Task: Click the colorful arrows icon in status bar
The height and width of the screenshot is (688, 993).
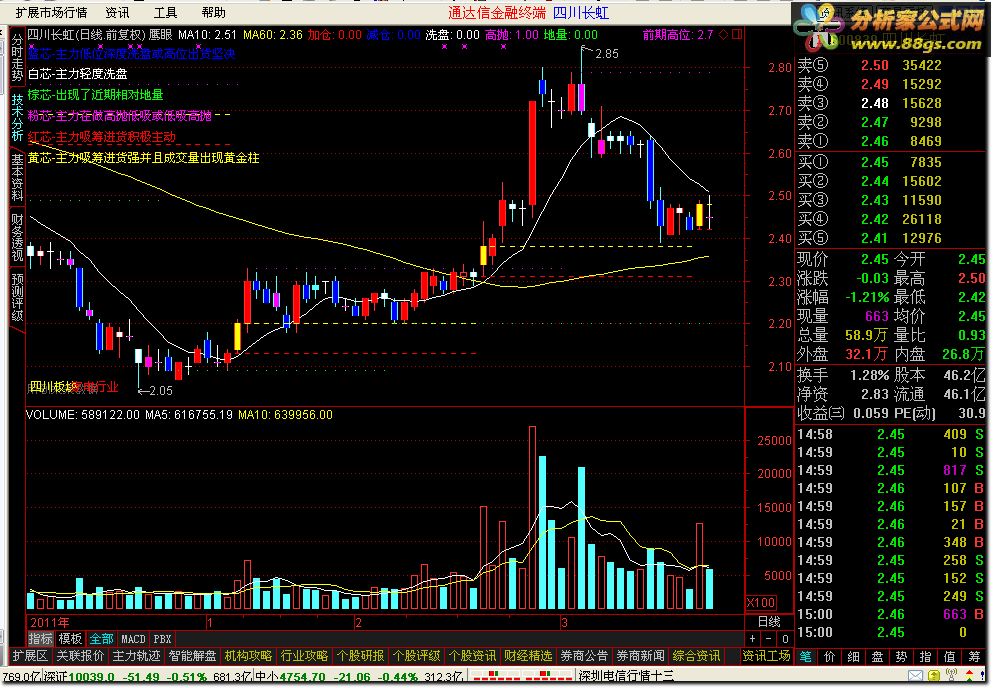Action: coord(971,676)
